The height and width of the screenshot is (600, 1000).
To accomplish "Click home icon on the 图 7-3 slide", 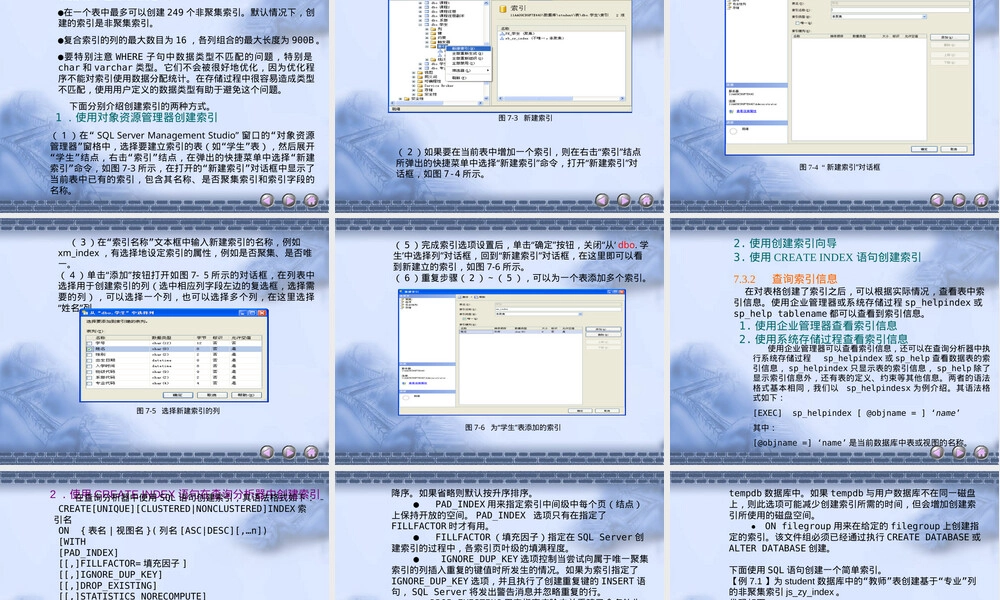I will coord(646,200).
